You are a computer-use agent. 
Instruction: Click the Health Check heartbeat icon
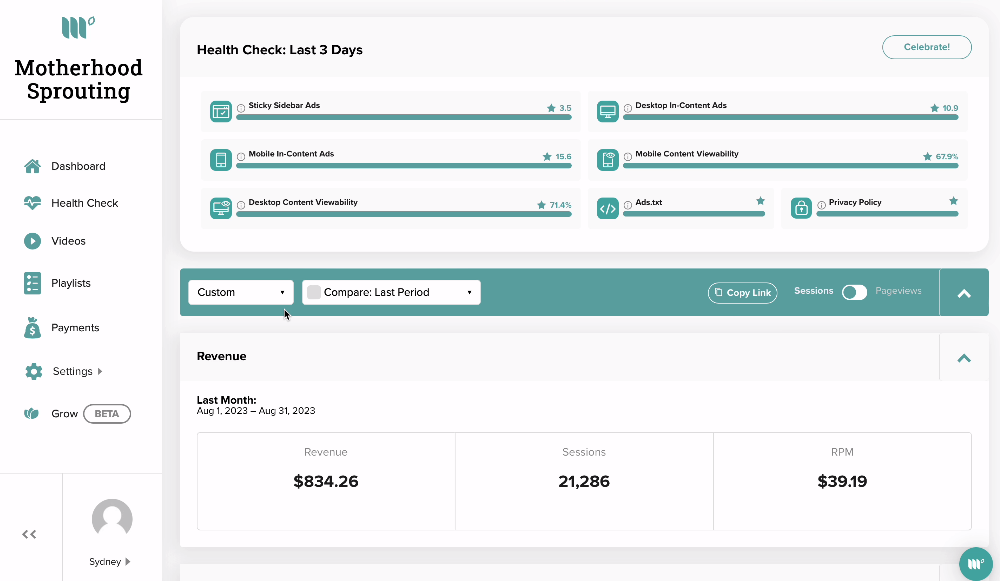33,203
